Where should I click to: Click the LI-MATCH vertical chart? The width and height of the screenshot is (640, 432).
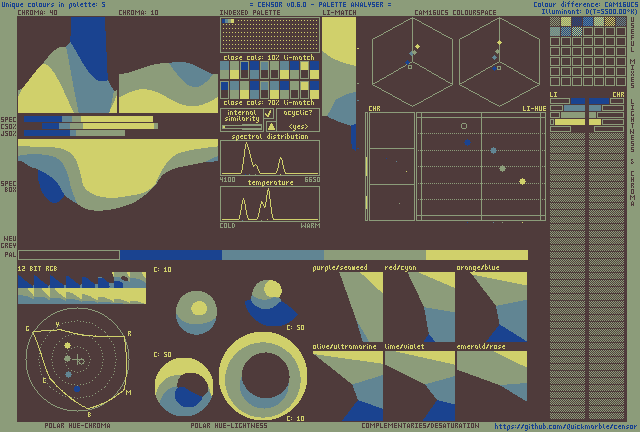coord(339,84)
